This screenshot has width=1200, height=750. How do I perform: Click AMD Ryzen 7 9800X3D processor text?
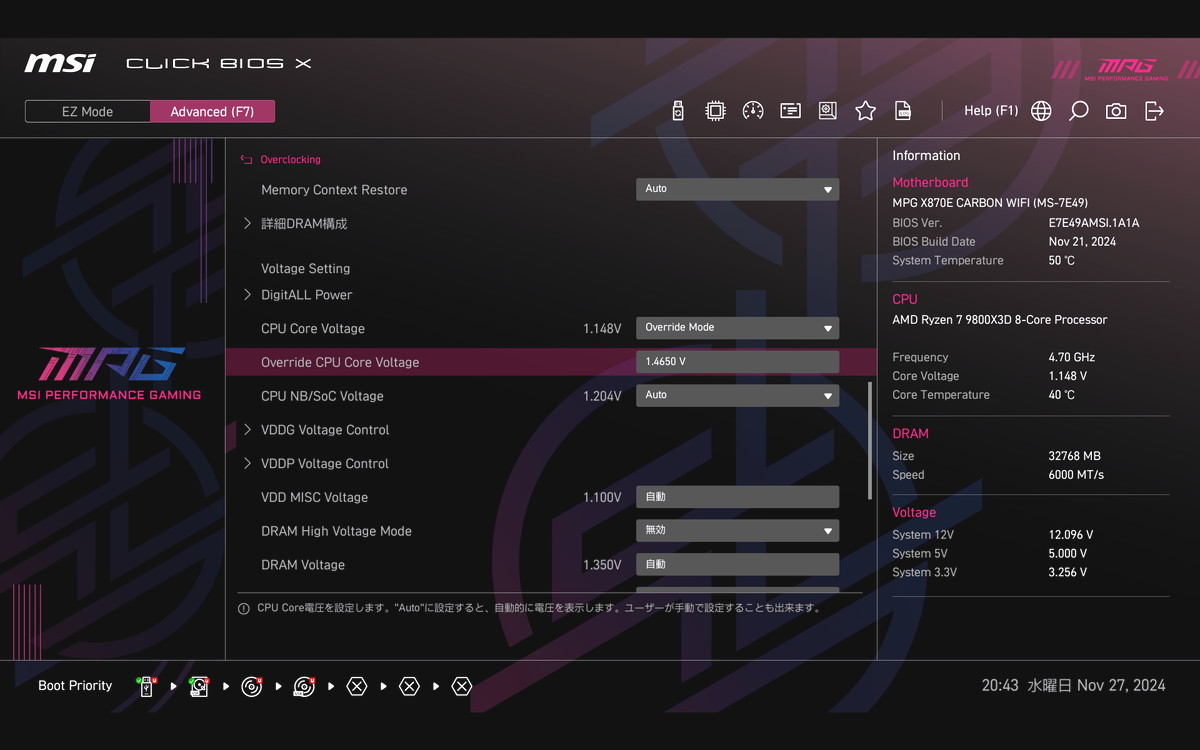pyautogui.click(x=1000, y=320)
